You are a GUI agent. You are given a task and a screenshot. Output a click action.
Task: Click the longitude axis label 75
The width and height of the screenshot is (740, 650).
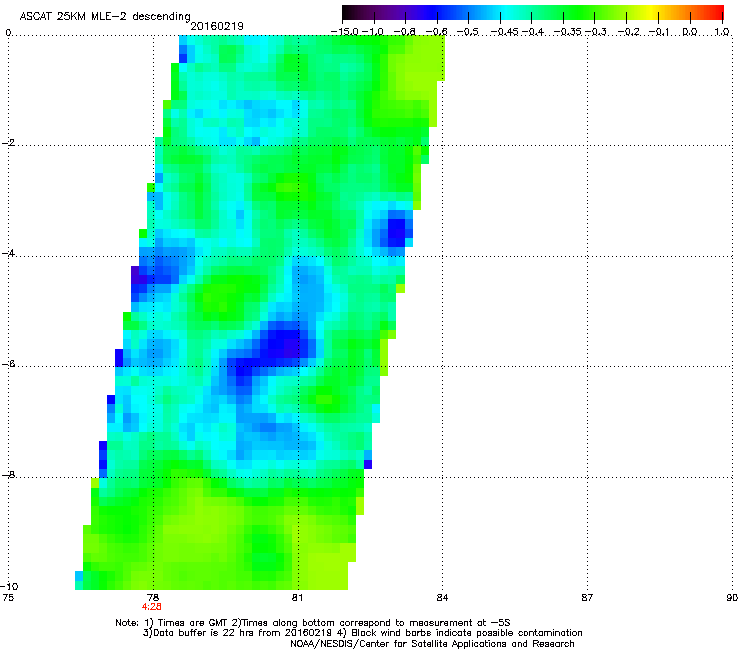(8, 598)
